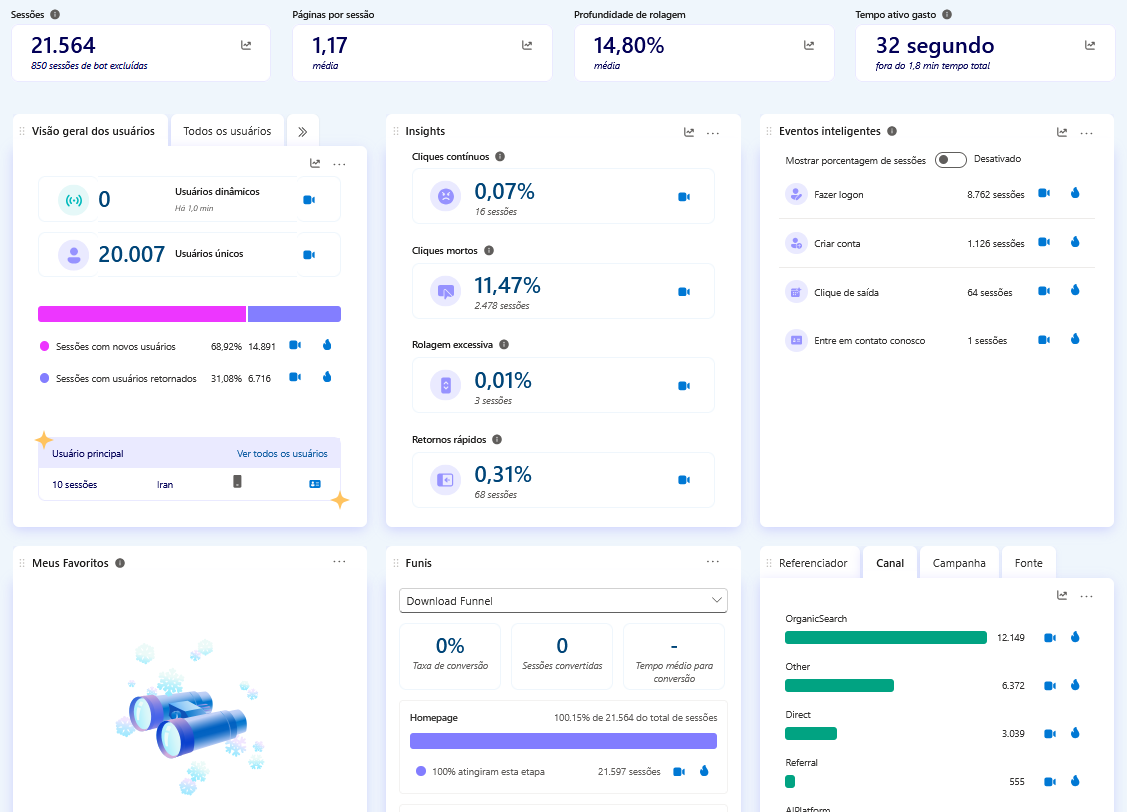
Task: Watch recordings for Usuários únicos
Action: (x=309, y=254)
